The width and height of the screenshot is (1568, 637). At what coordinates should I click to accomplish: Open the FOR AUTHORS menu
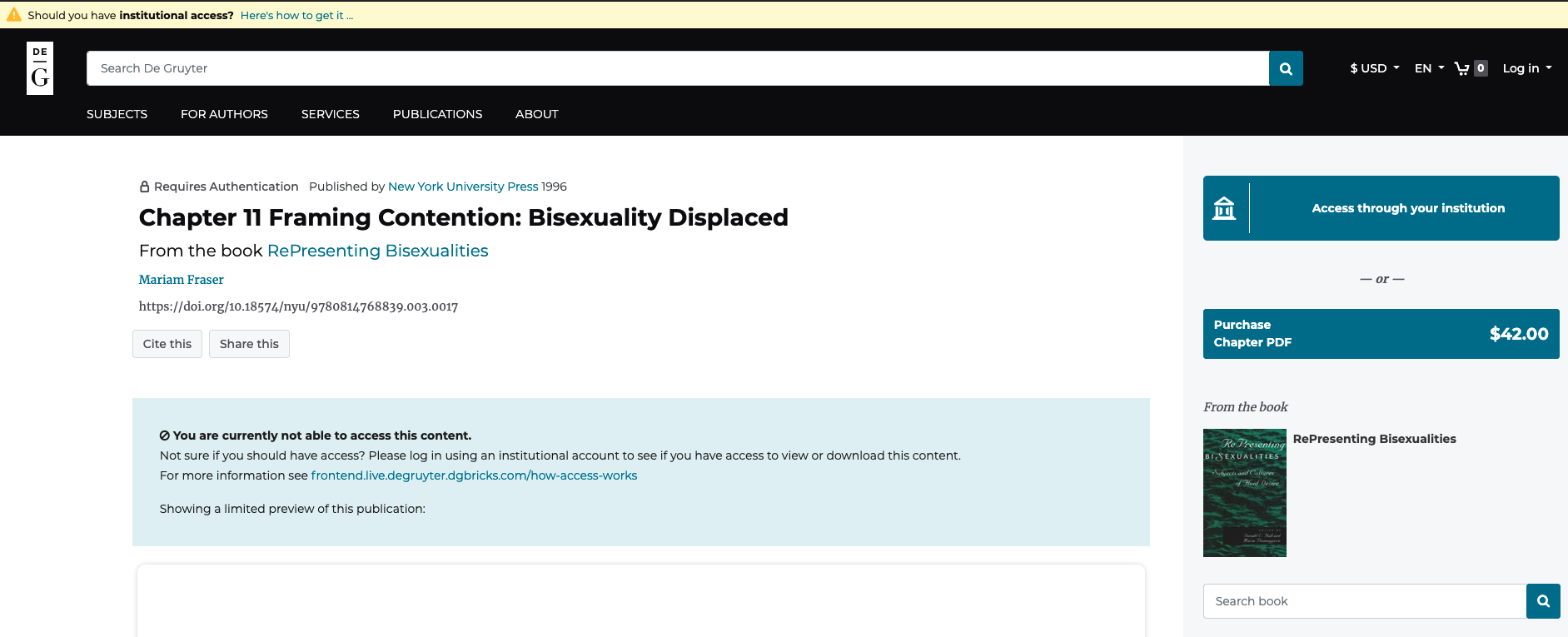pyautogui.click(x=224, y=114)
